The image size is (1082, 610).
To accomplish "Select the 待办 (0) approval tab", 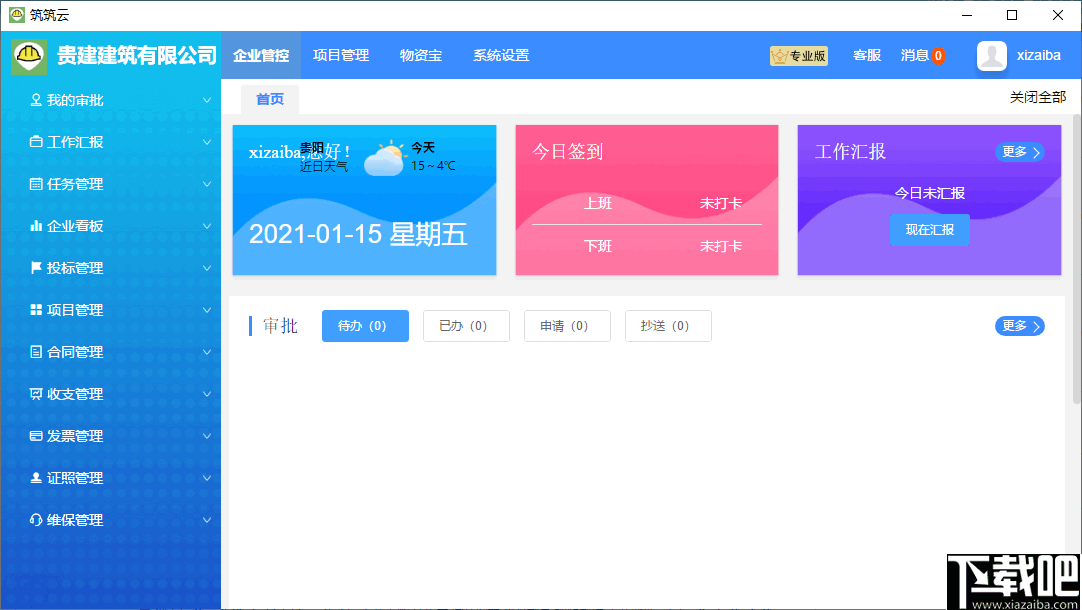I will [x=365, y=326].
